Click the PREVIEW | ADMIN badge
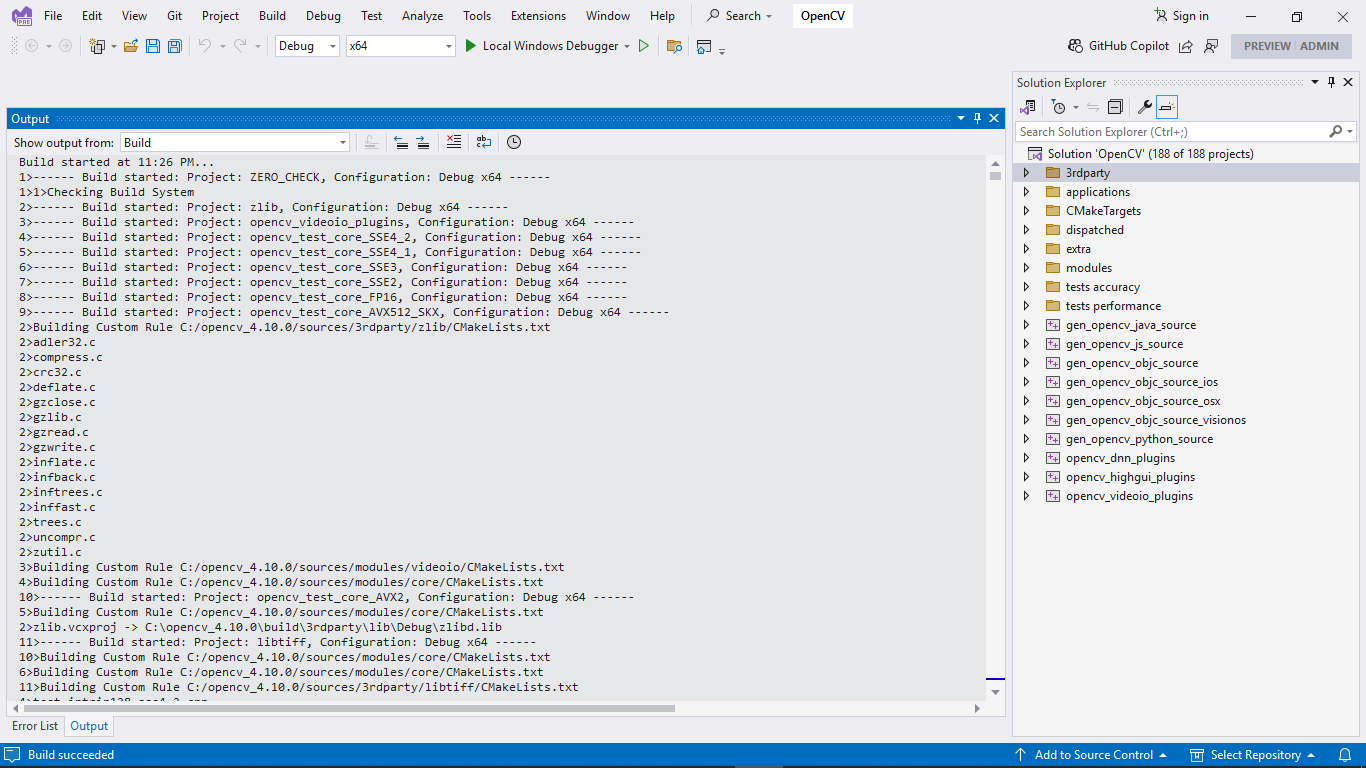Viewport: 1366px width, 768px height. [x=1291, y=46]
